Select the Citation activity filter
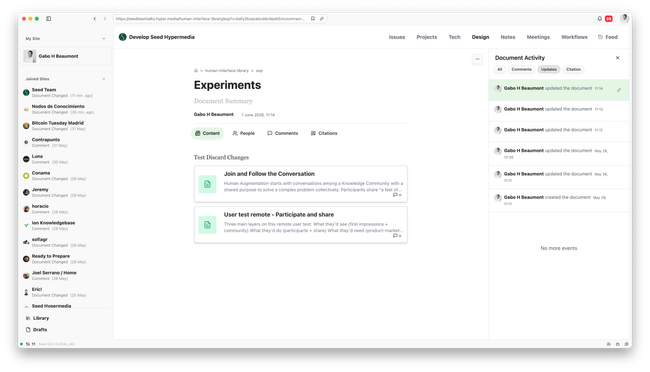 [573, 69]
